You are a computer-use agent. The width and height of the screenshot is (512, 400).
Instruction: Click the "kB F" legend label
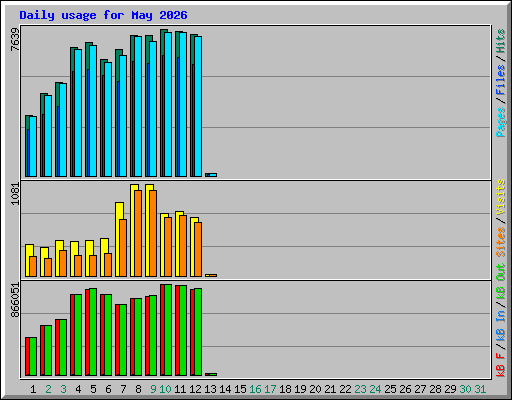[x=501, y=365]
